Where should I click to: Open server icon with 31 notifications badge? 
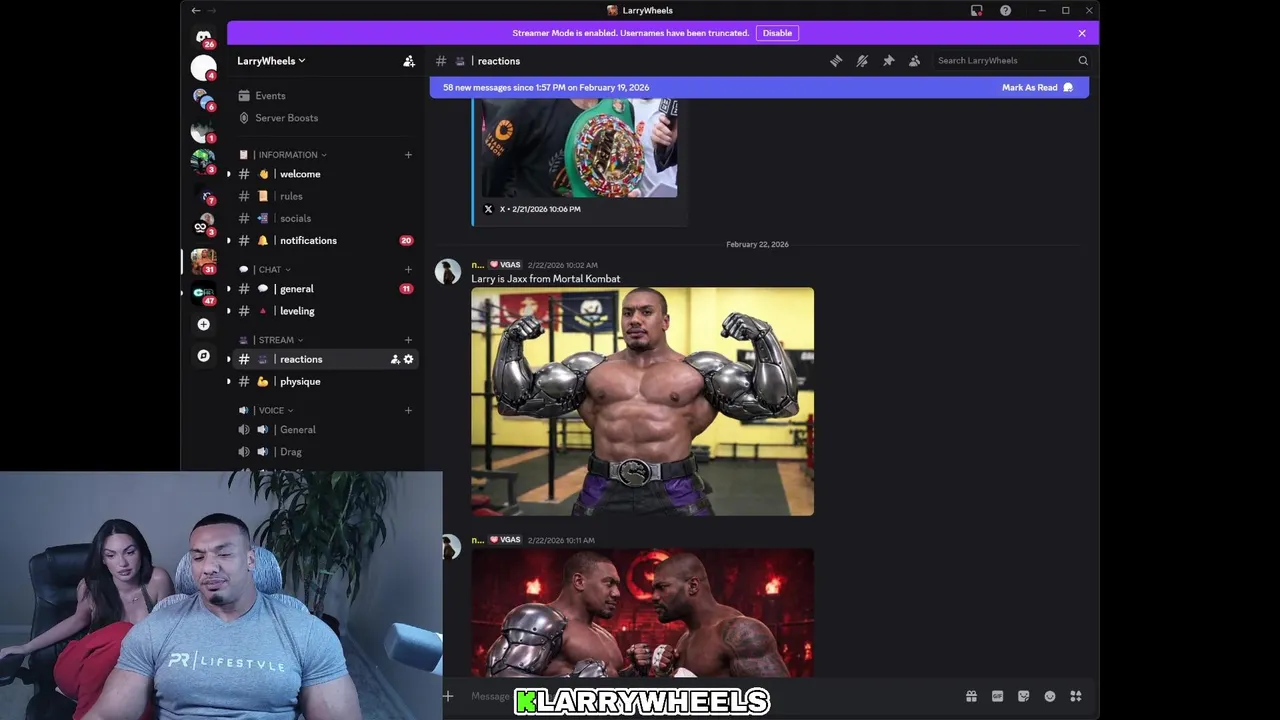[x=203, y=261]
